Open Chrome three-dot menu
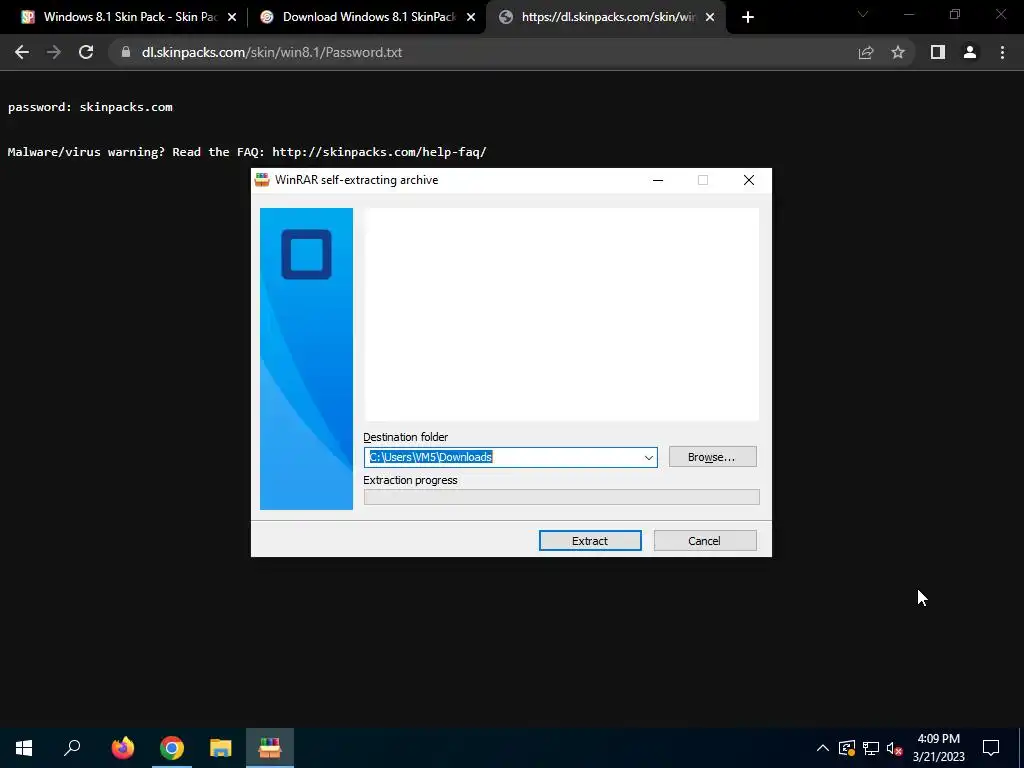The height and width of the screenshot is (768, 1024). click(1002, 52)
